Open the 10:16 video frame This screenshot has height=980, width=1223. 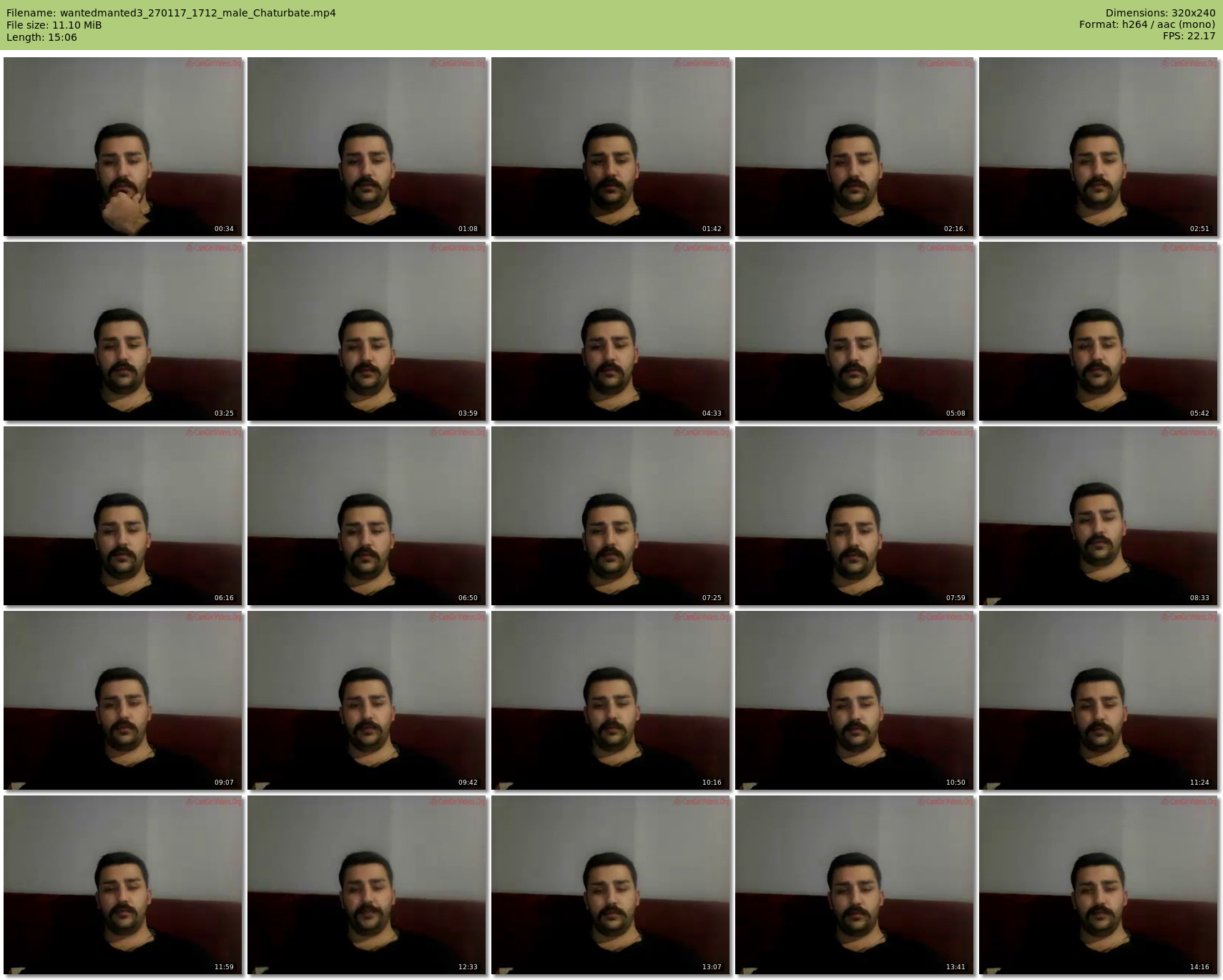[x=611, y=700]
